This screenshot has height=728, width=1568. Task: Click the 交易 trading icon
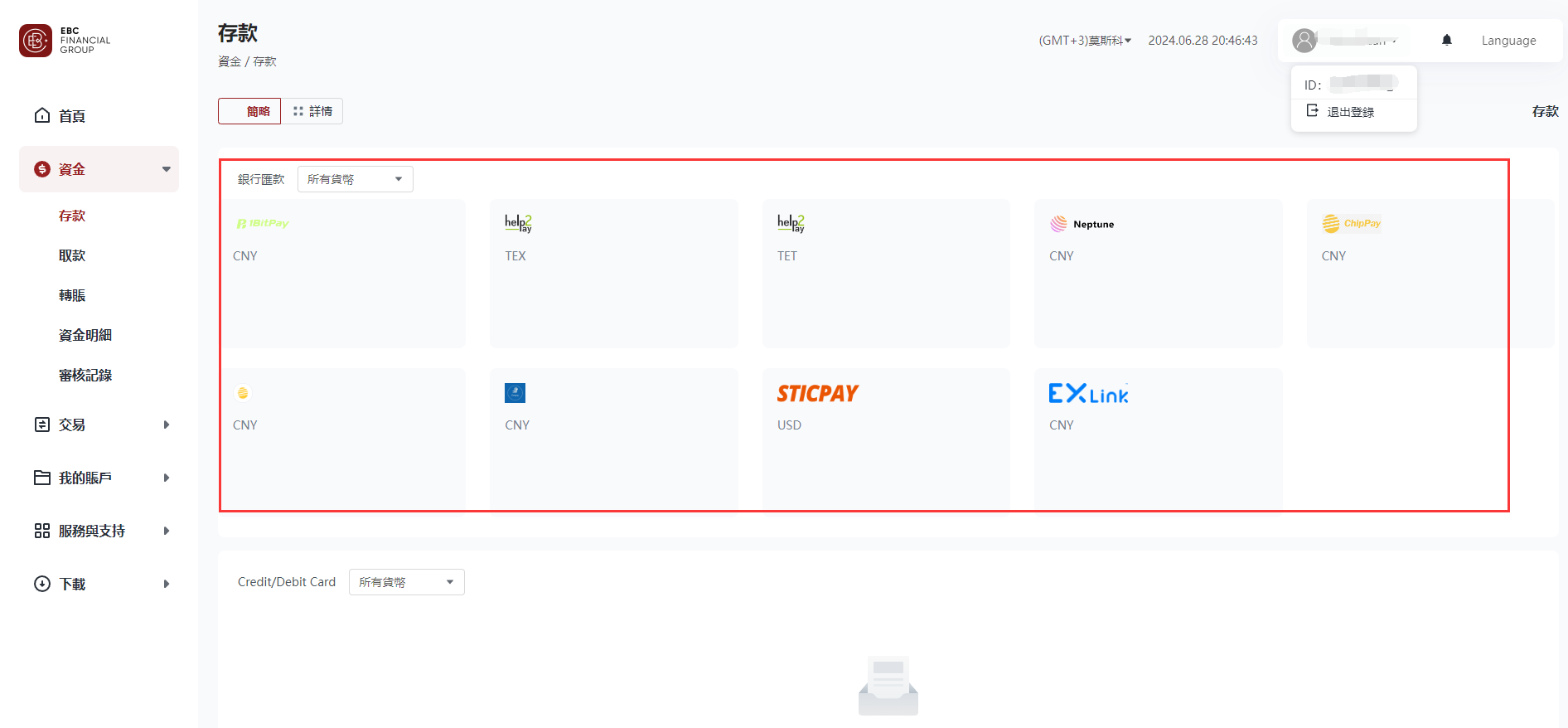pyautogui.click(x=42, y=425)
